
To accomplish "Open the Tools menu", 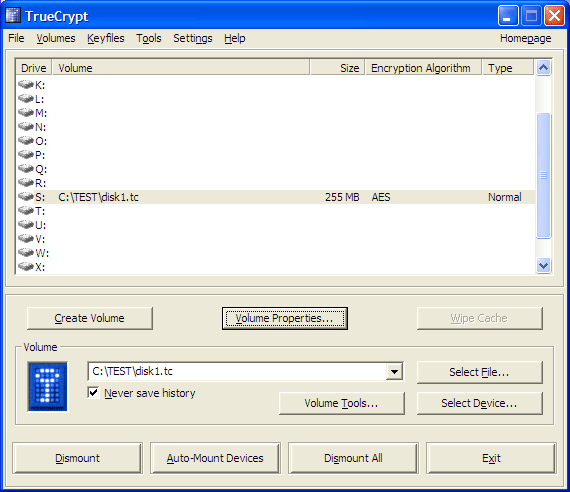I will click(x=149, y=38).
